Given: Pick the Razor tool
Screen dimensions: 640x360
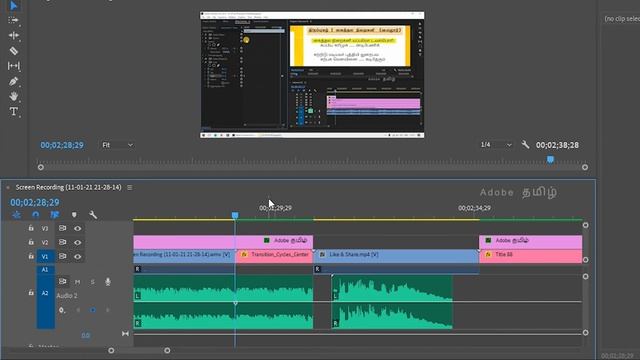Looking at the screenshot, I should click(x=13, y=51).
